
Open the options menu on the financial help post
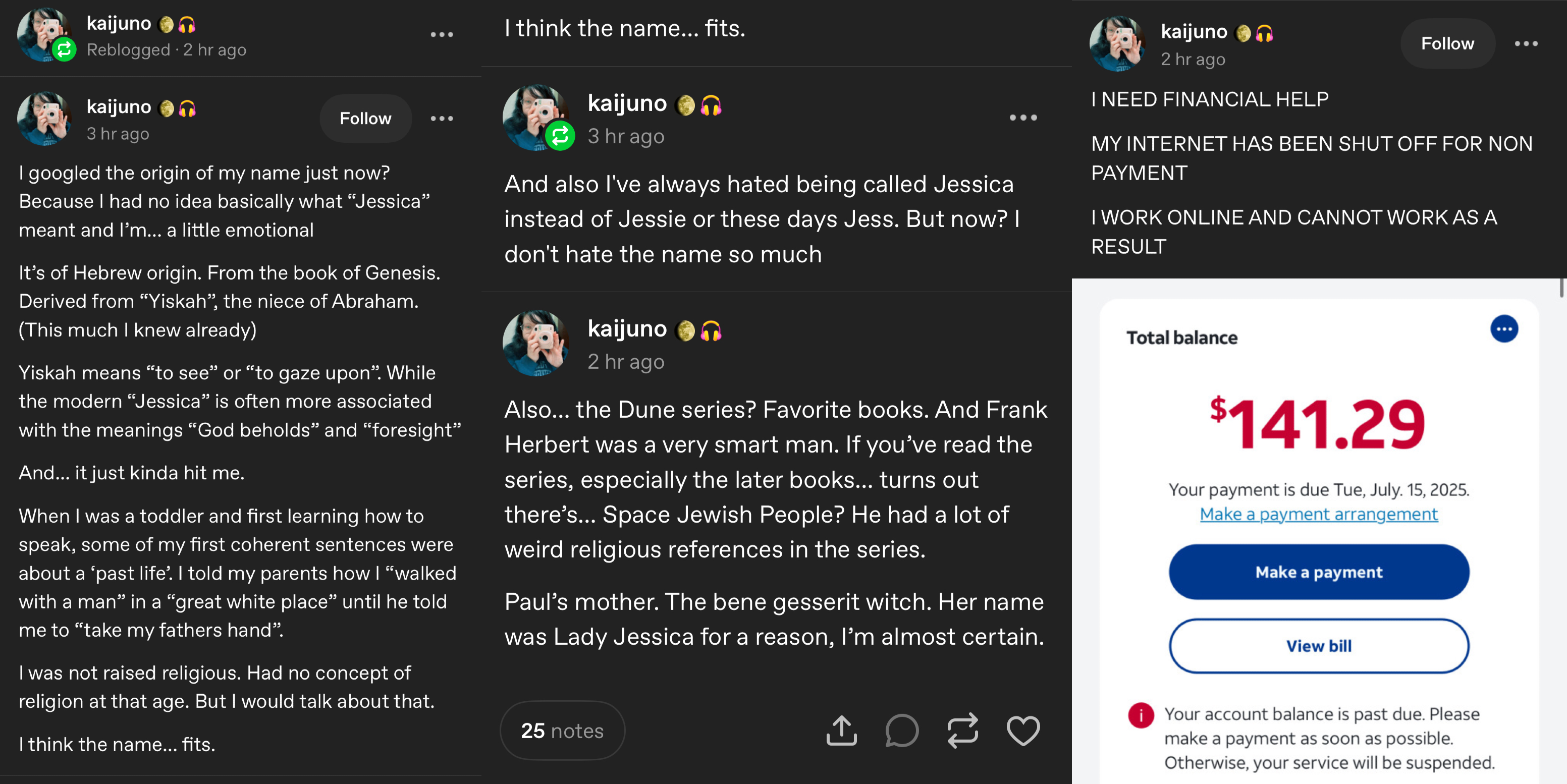tap(1526, 44)
